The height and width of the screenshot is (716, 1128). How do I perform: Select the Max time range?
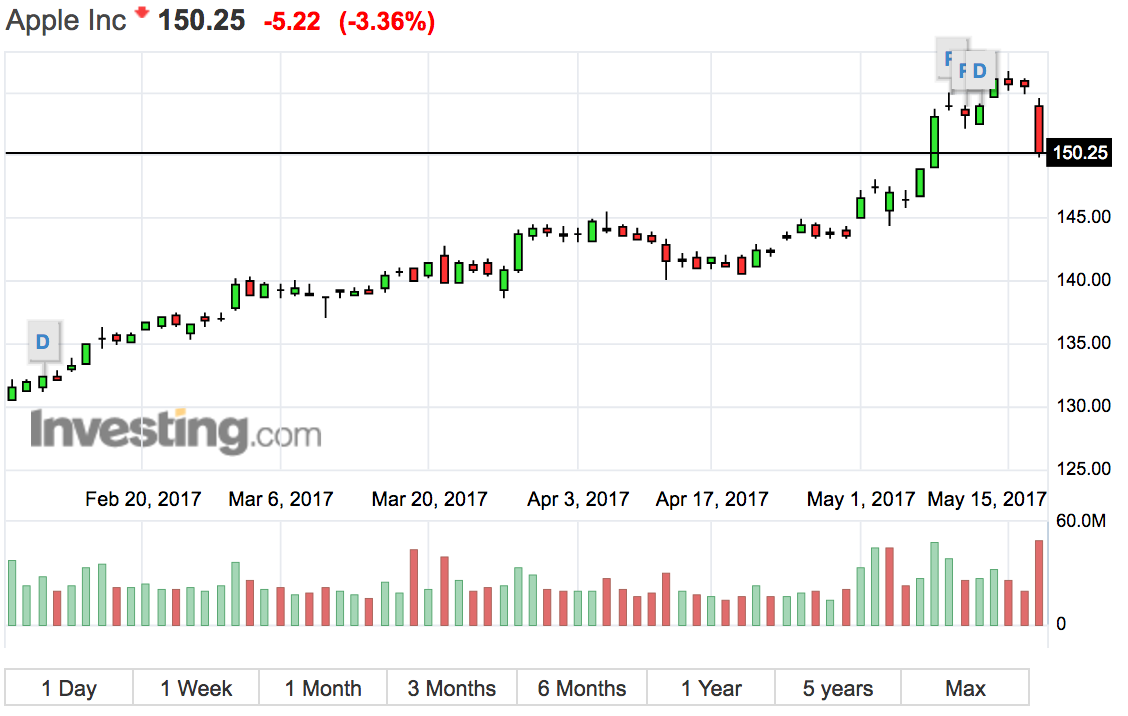coord(965,688)
